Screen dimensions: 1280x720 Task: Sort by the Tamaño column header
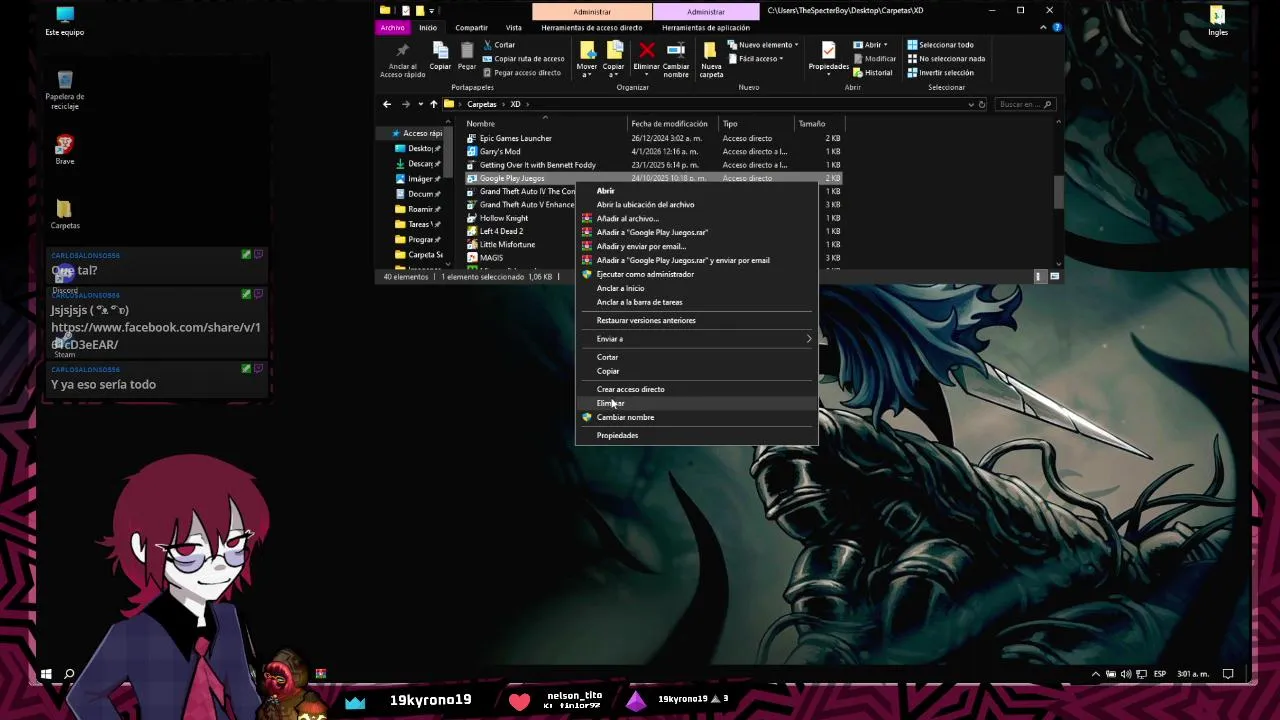point(812,124)
